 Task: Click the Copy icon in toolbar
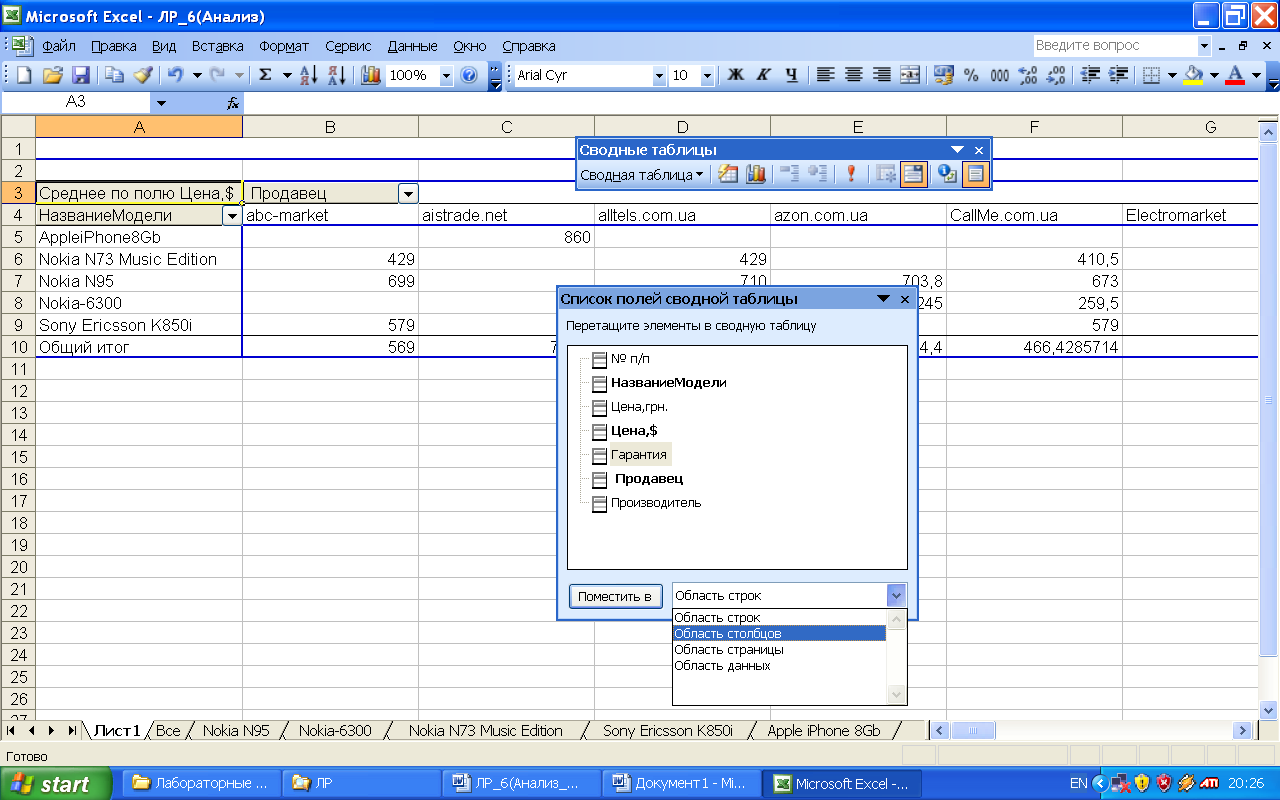tap(114, 75)
